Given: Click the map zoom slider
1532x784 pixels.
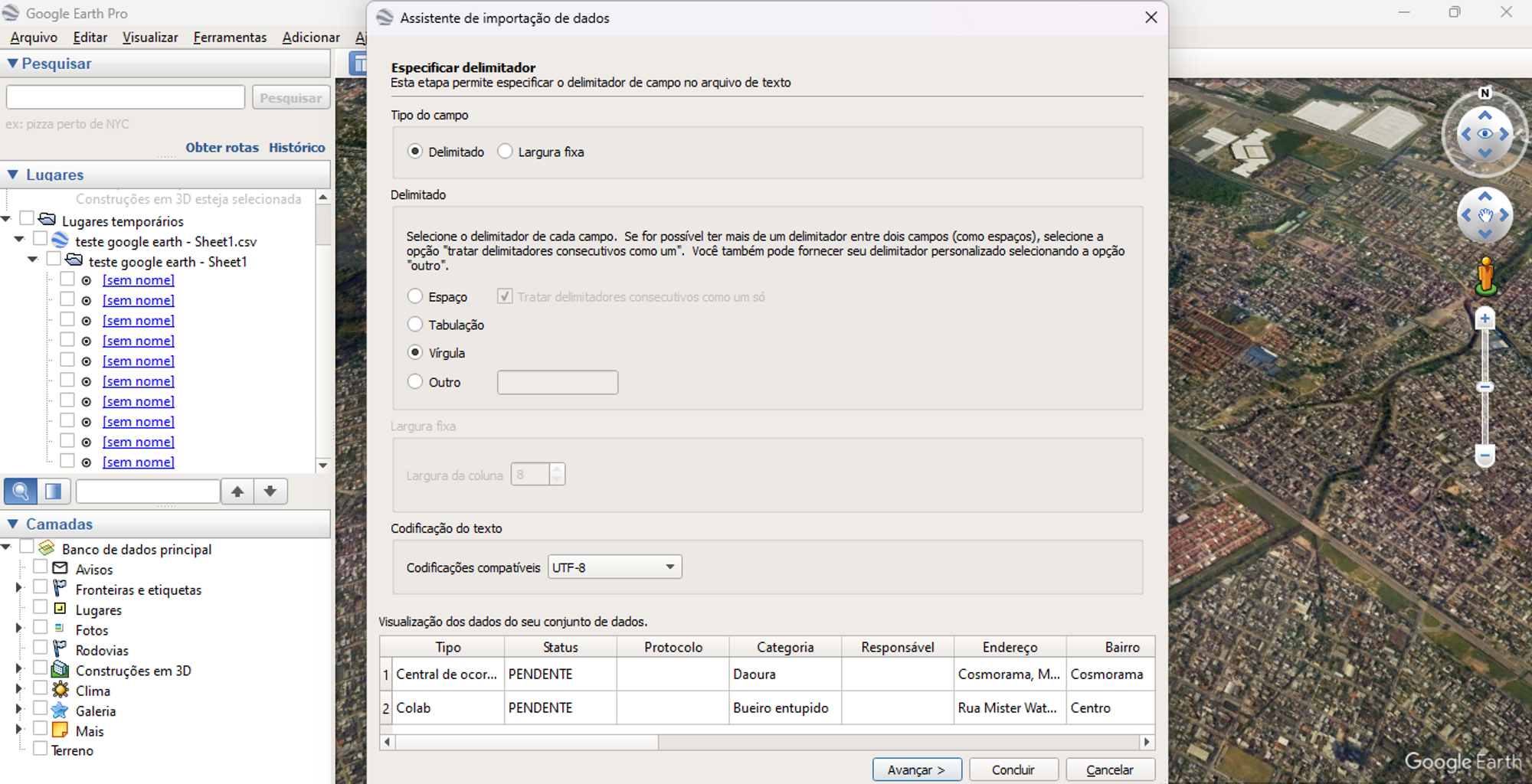Looking at the screenshot, I should tap(1485, 387).
